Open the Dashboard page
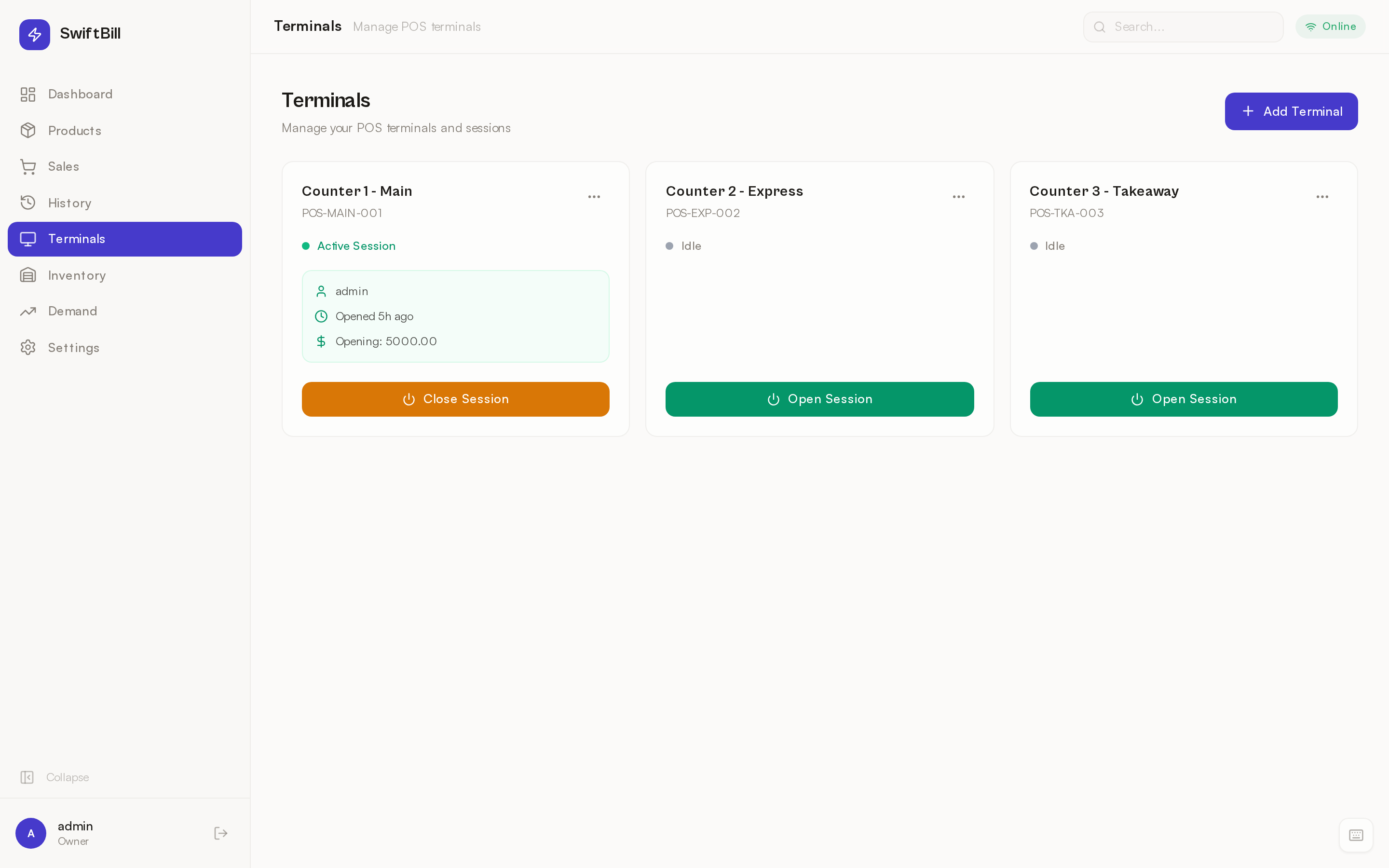 [124, 94]
